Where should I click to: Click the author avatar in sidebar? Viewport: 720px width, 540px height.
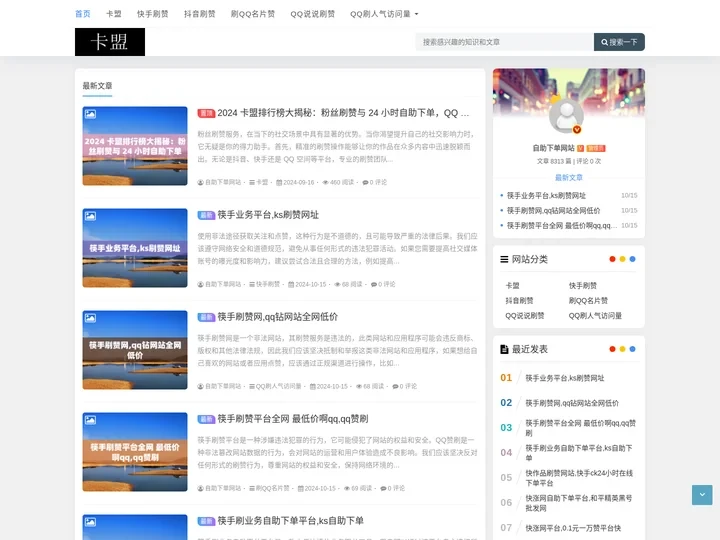point(566,115)
